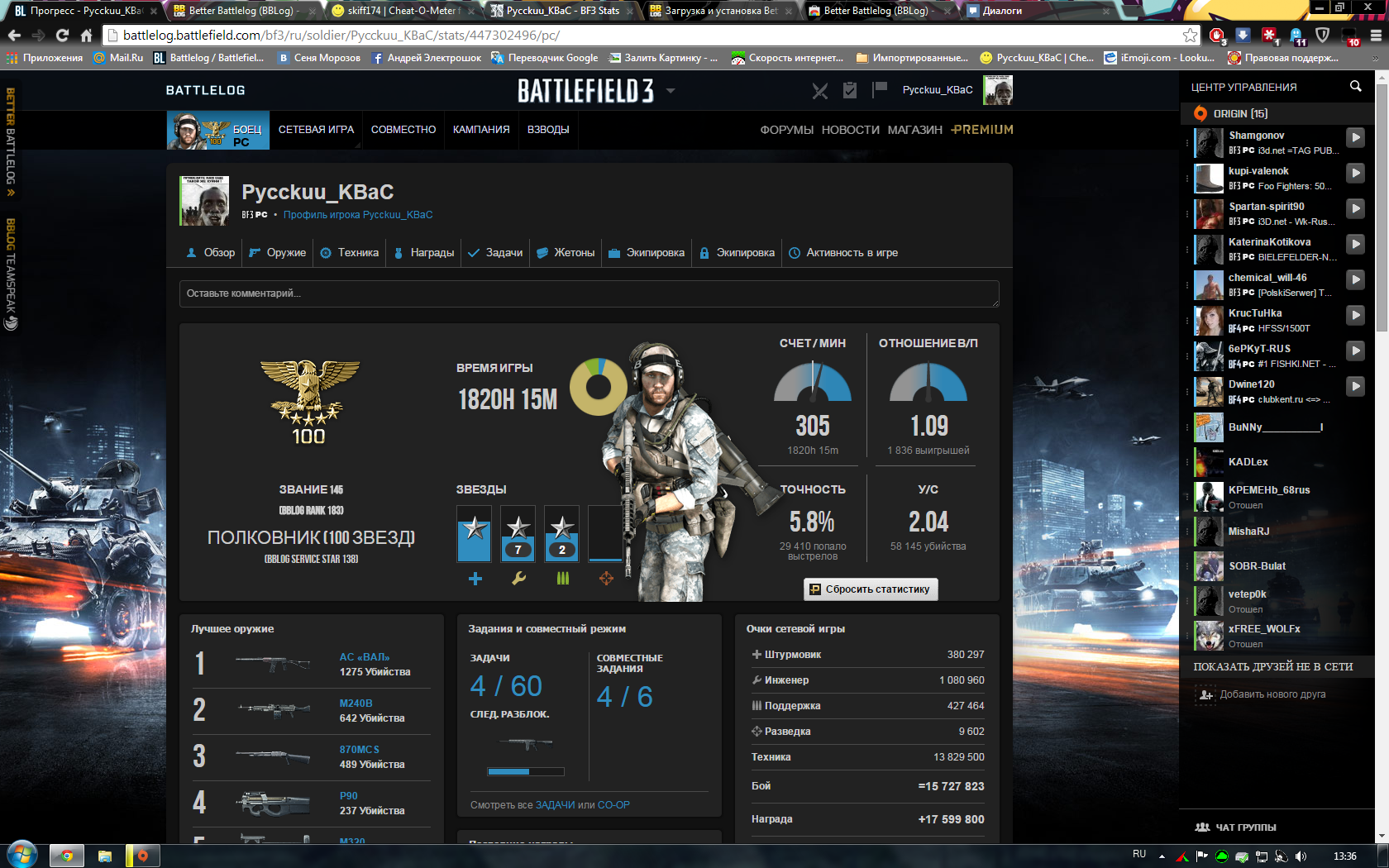Open Профиль игрока Pycckuu_KBaC link

point(358,215)
